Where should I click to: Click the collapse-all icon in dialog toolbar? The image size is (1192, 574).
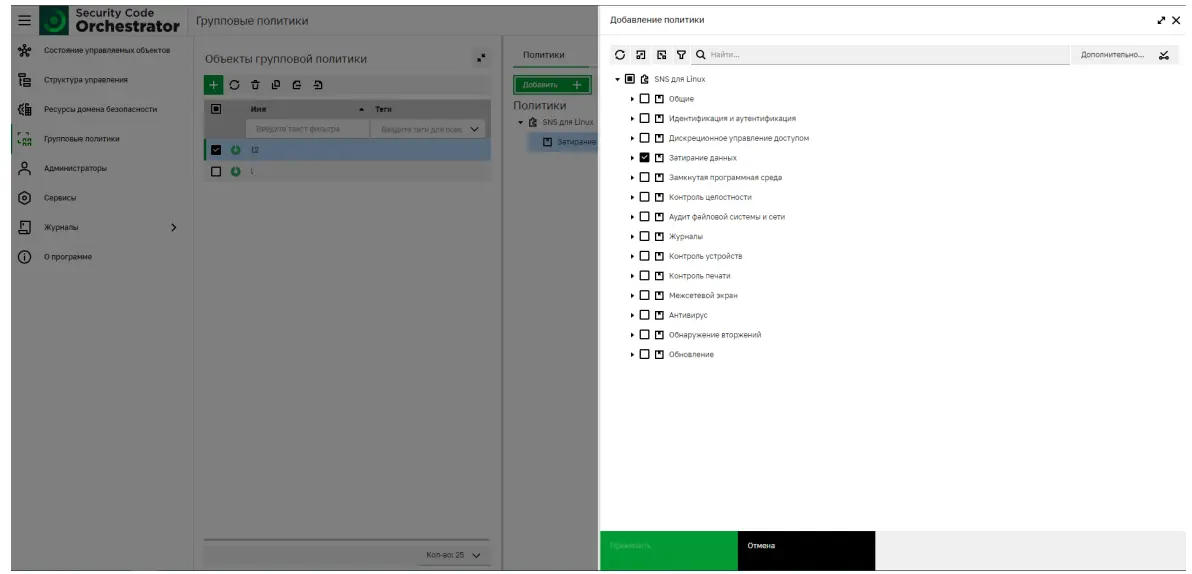(x=661, y=55)
